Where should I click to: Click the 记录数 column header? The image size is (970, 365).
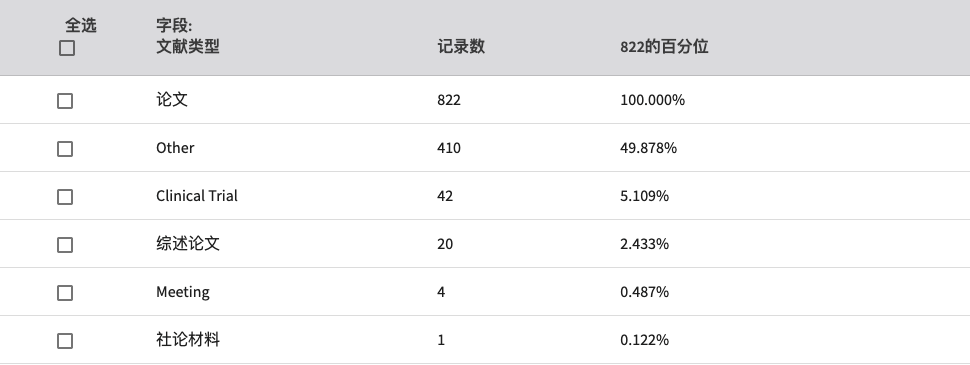[461, 46]
